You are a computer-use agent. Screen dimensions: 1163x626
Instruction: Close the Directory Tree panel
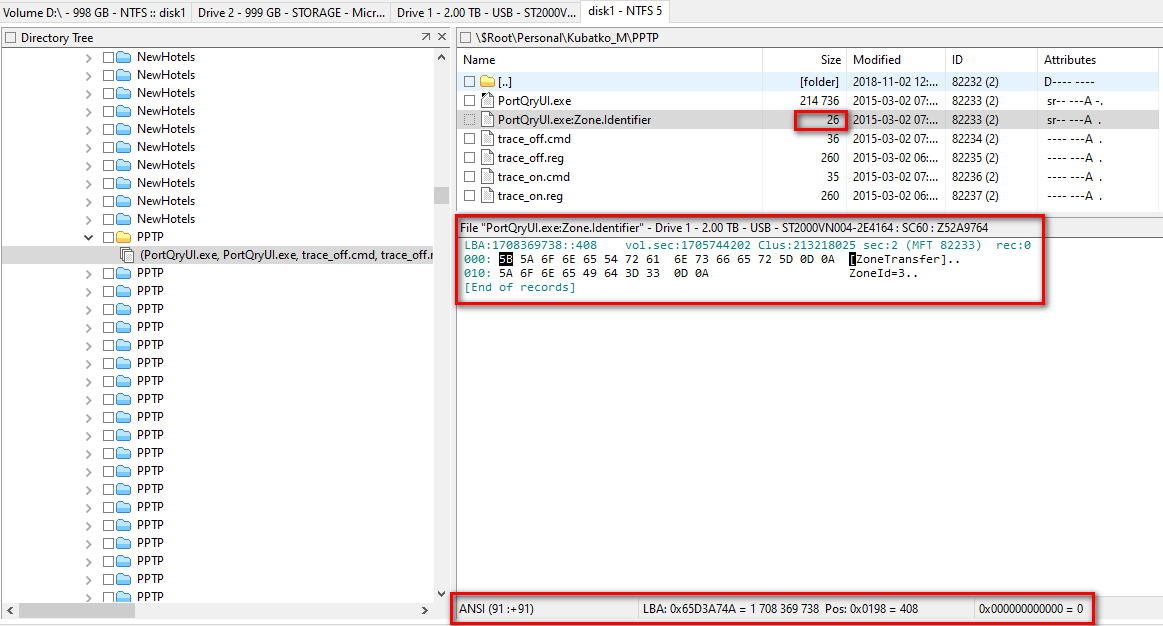point(442,36)
